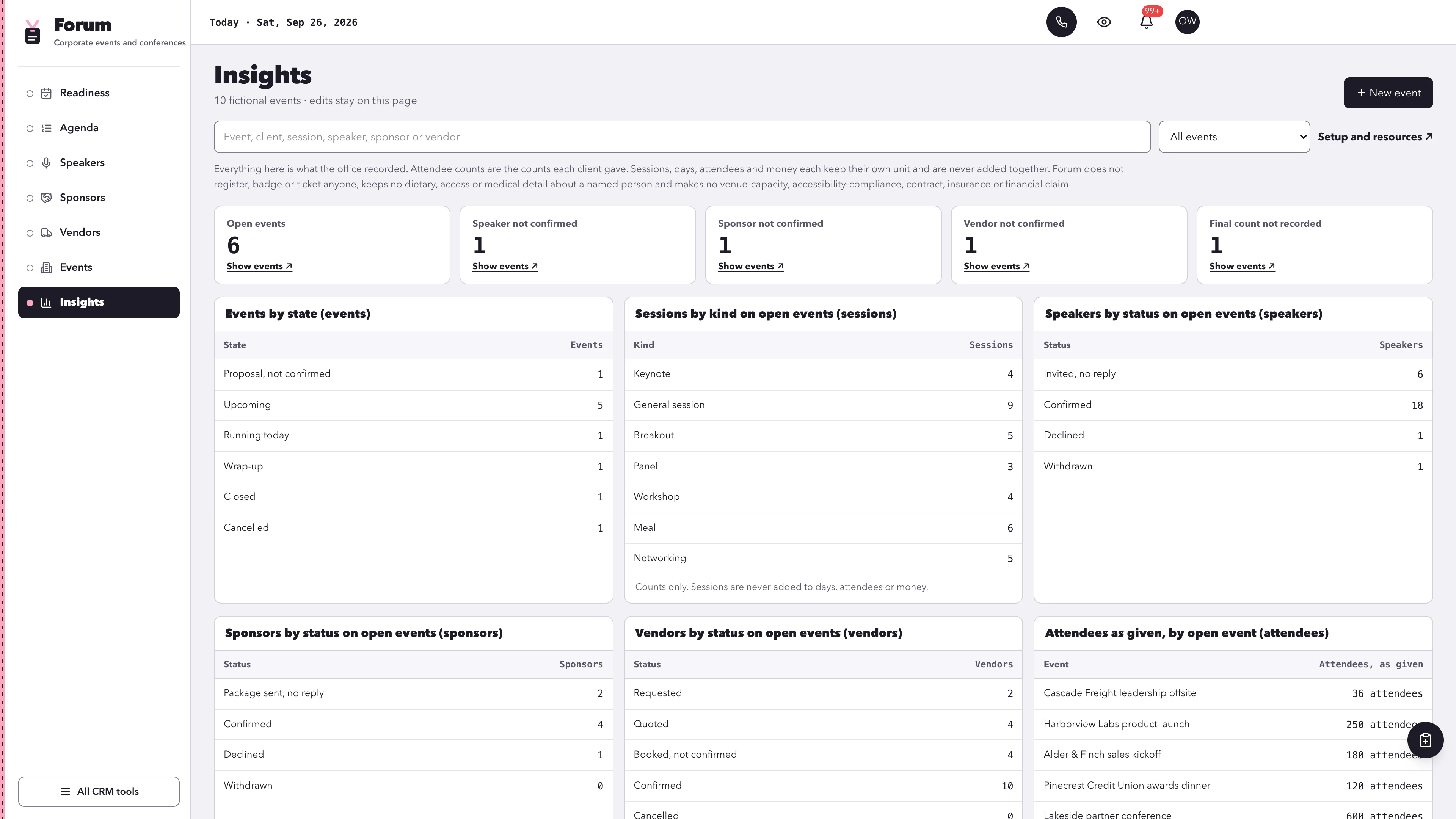Go to the Readiness page
This screenshot has width=1456, height=819.
click(x=99, y=93)
